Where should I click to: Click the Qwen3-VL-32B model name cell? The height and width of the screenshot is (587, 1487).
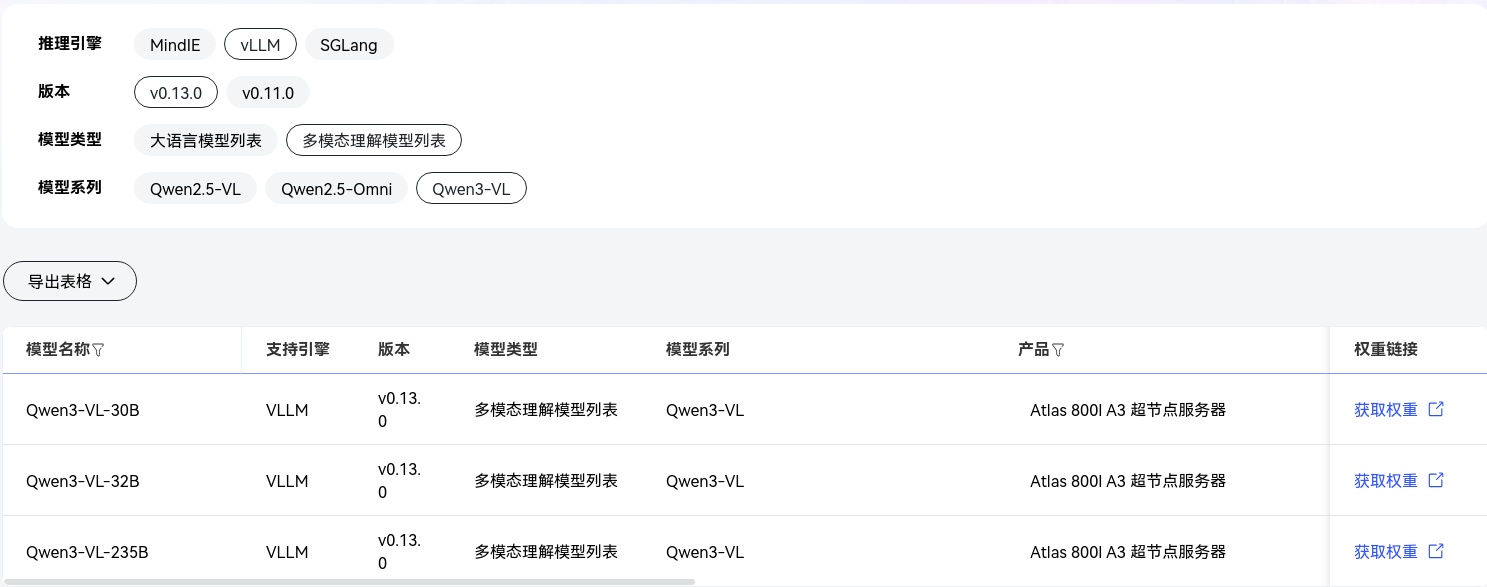(83, 481)
